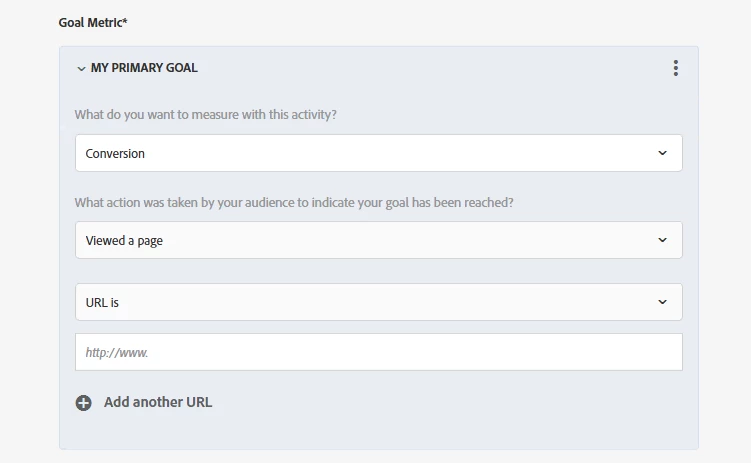Click the required asterisk after Goal Metric
Screen dimensions: 751x463
124,21
